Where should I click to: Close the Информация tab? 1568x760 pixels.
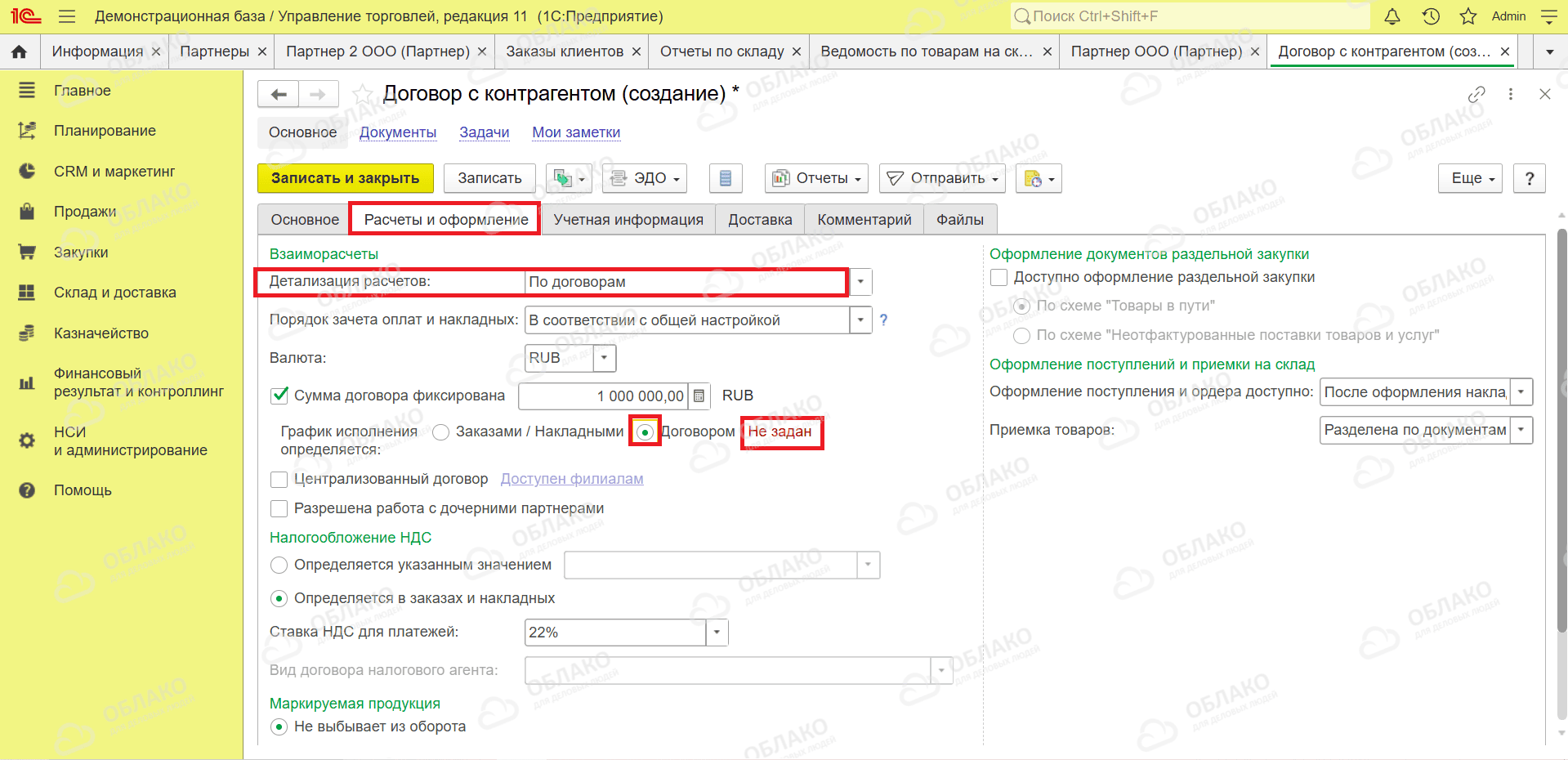[156, 51]
